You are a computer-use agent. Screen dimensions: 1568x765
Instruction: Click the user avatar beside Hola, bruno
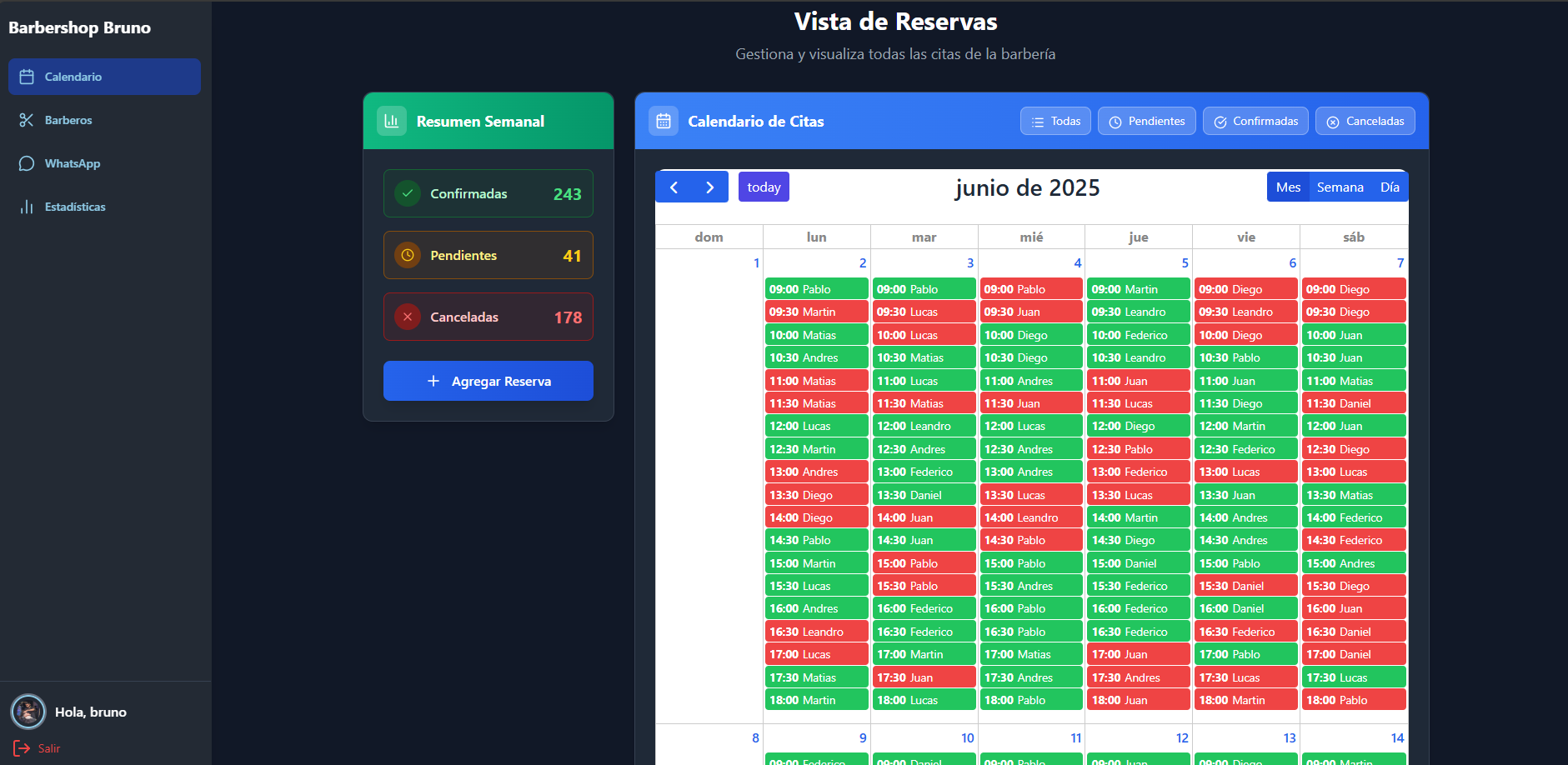(28, 712)
